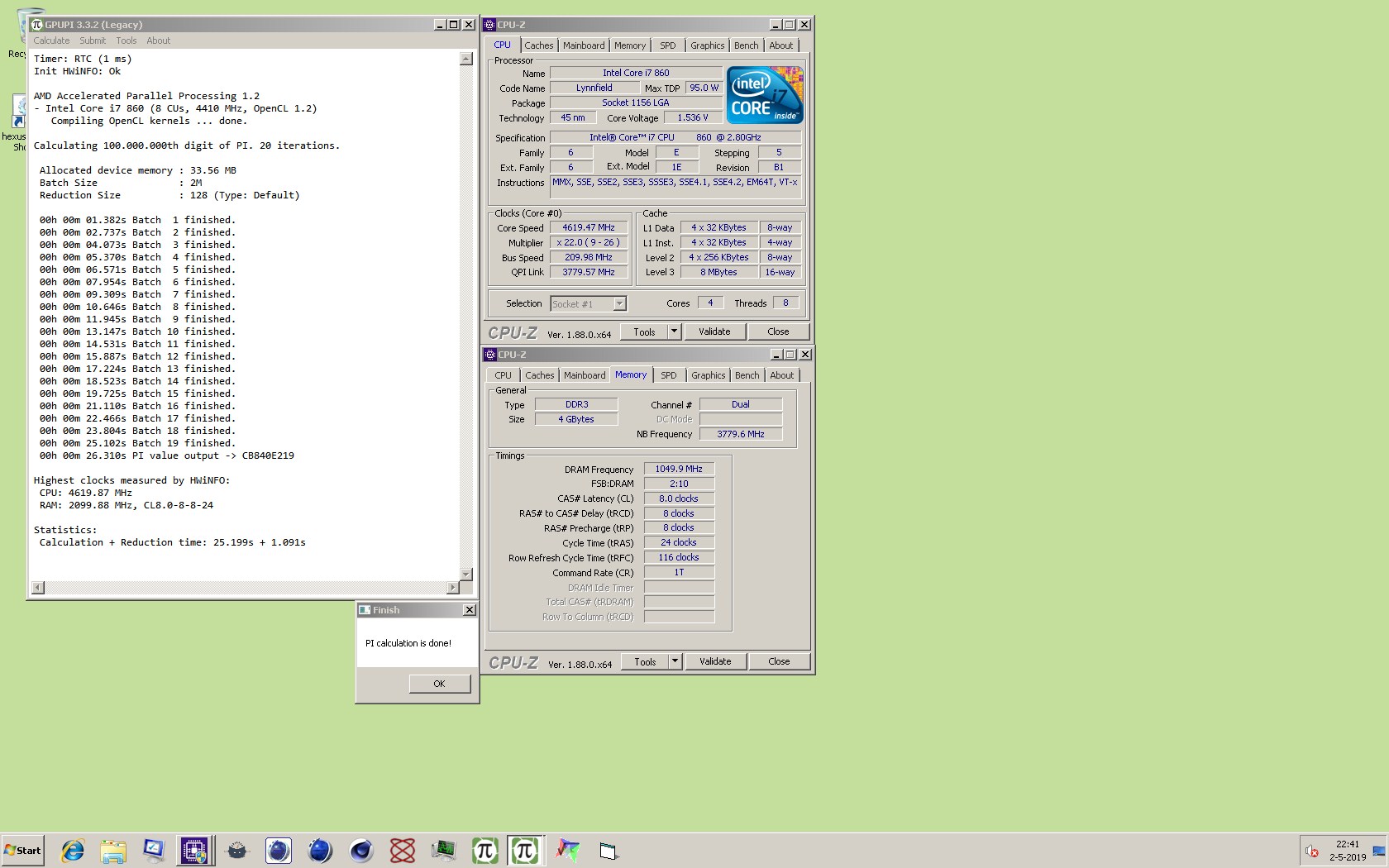Close the Finish dialog with X
This screenshot has width=1389, height=868.
pyautogui.click(x=470, y=610)
